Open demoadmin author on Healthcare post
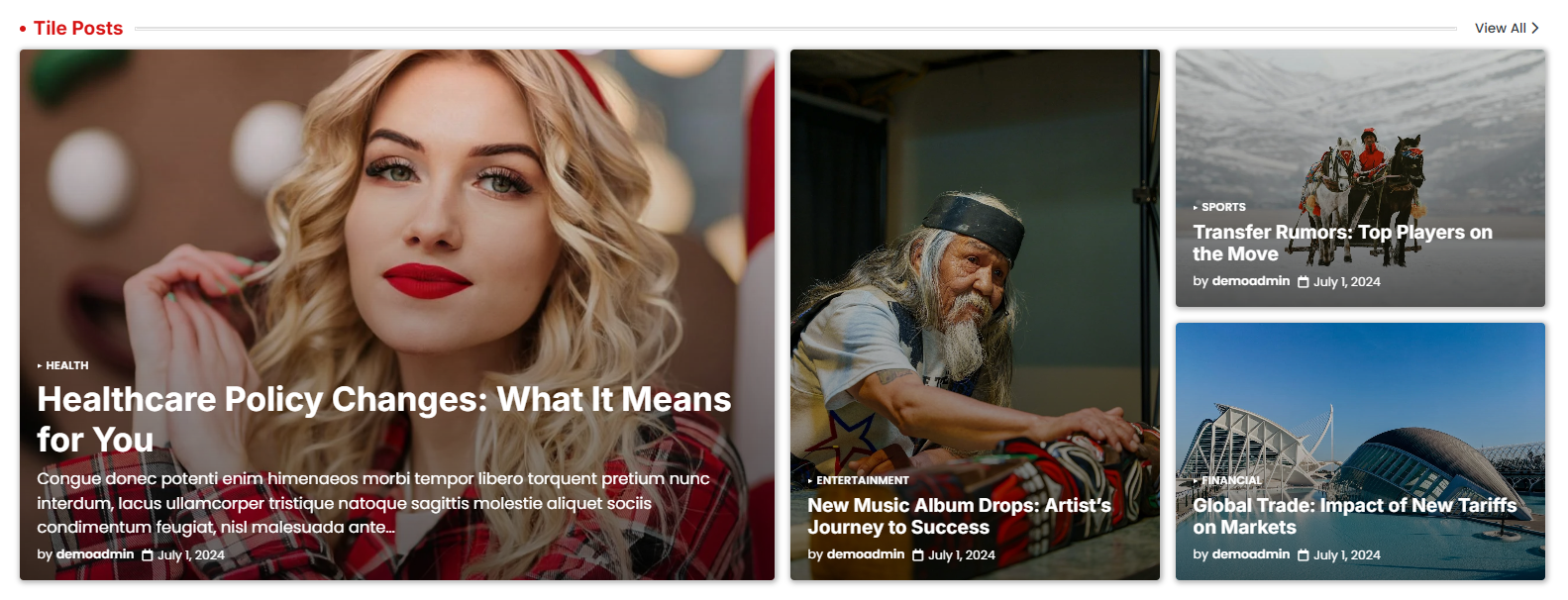 [x=95, y=554]
